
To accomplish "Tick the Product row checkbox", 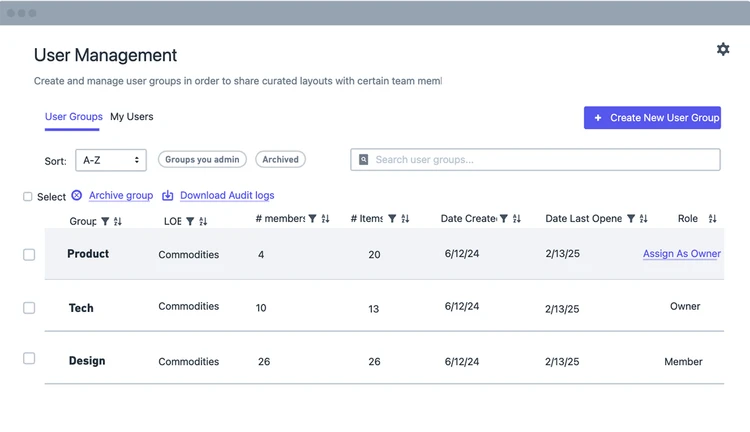I will click(x=29, y=255).
